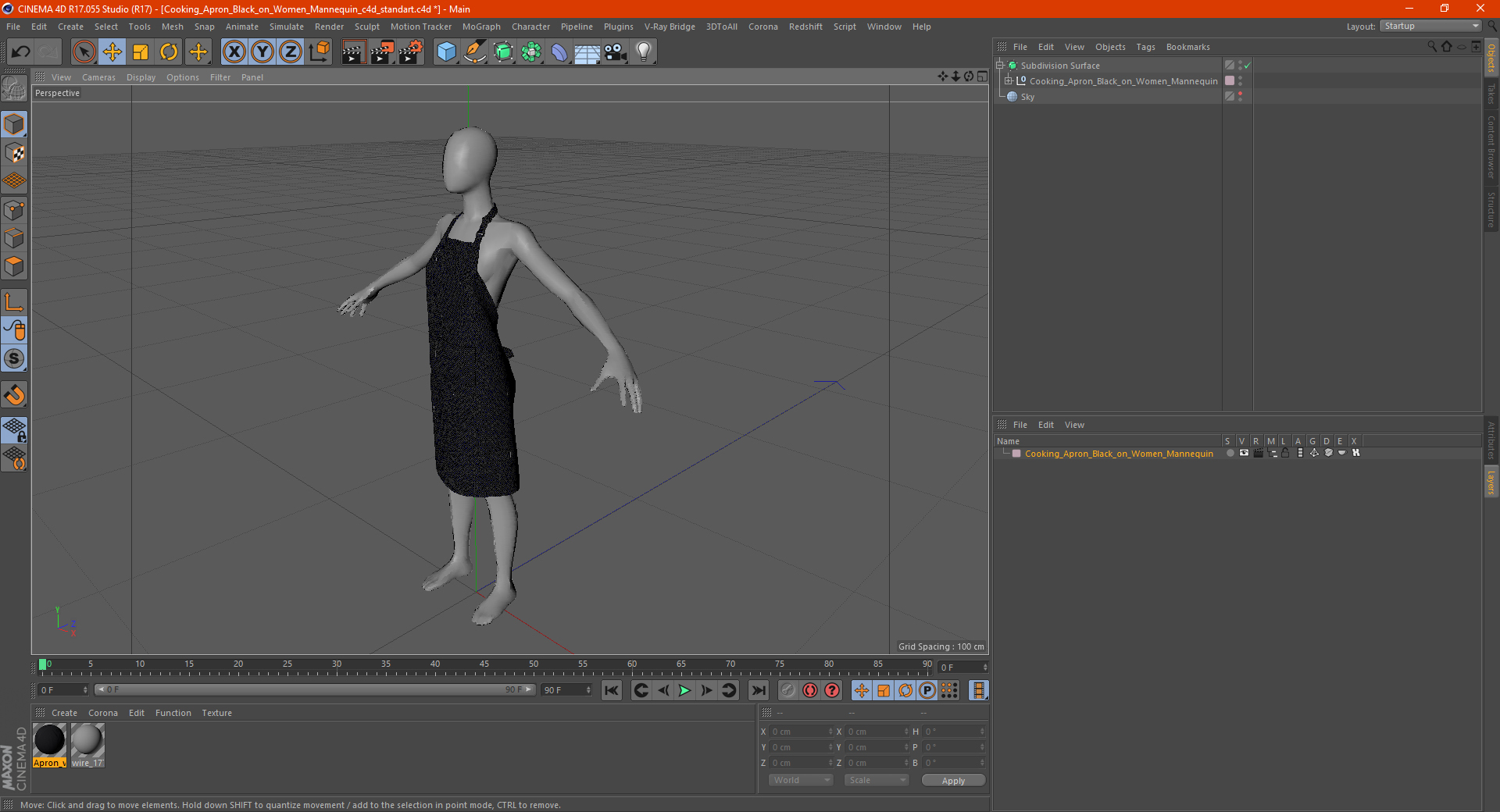Open Edit Render Settings icon
The height and width of the screenshot is (812, 1500).
coord(411,52)
